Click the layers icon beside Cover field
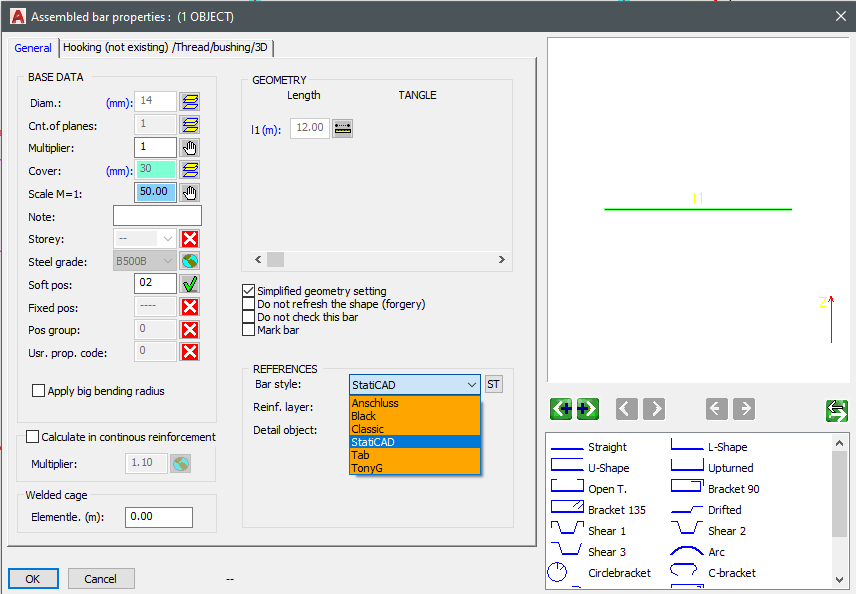Image resolution: width=856 pixels, height=594 pixels. [x=190, y=170]
